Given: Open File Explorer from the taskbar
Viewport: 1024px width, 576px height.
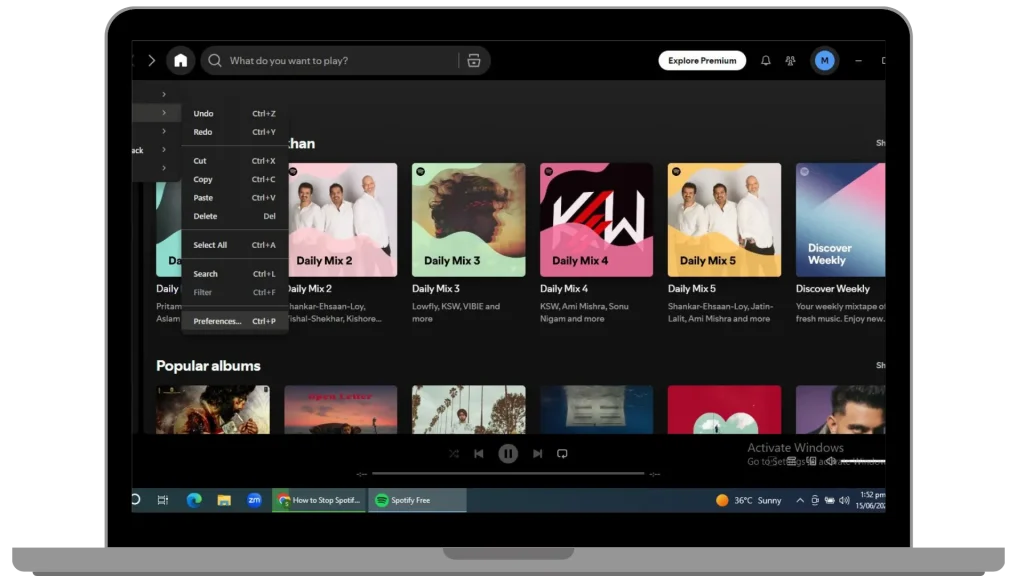Looking at the screenshot, I should pyautogui.click(x=224, y=500).
